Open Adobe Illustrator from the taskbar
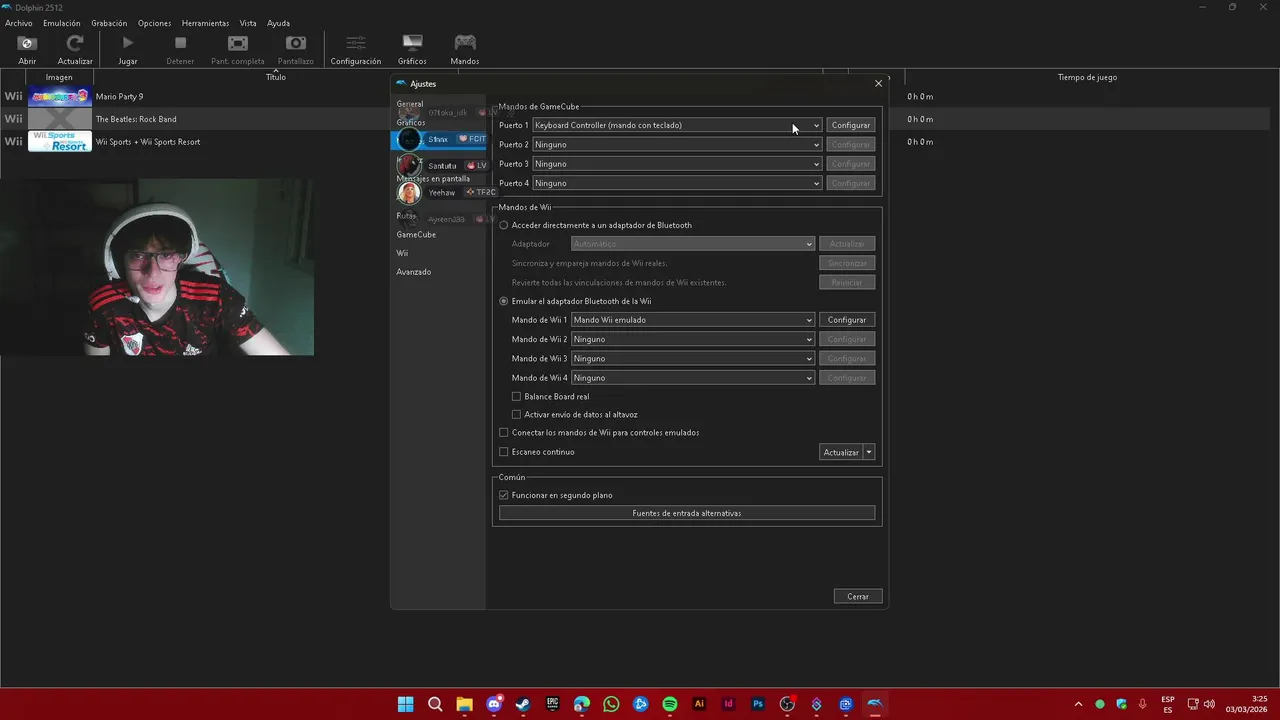 (699, 704)
